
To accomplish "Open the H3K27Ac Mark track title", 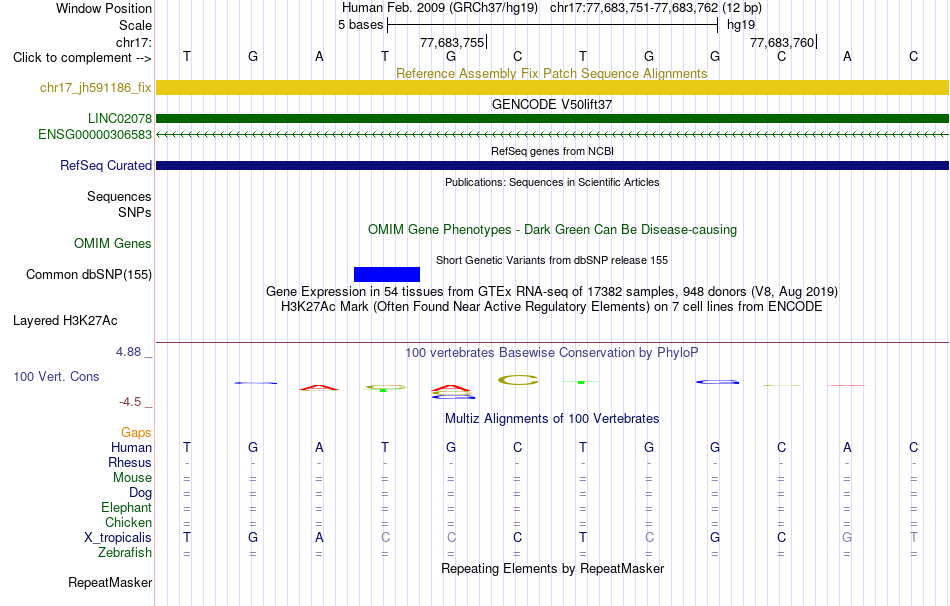I will [552, 307].
